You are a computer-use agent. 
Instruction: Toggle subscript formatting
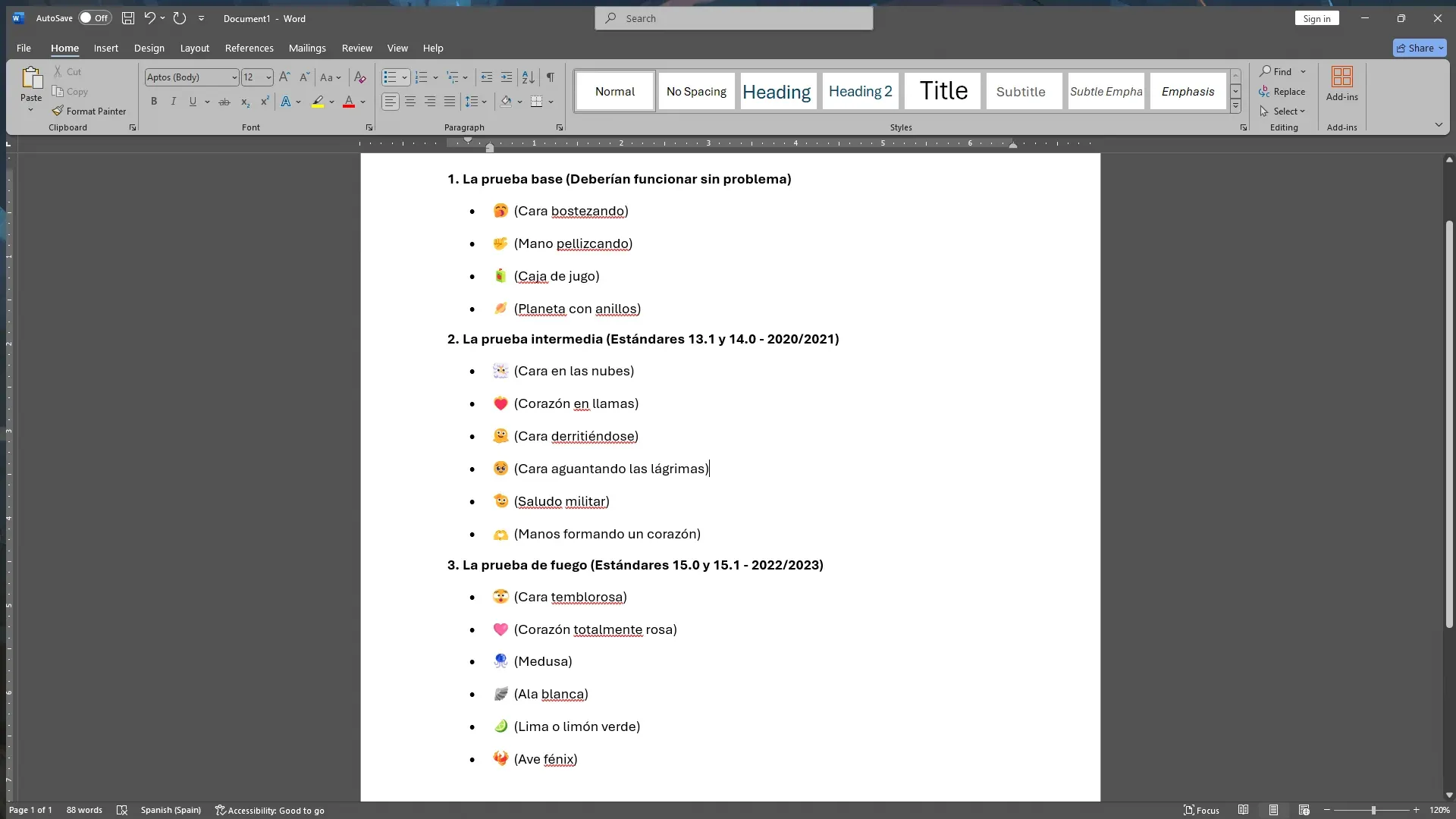pyautogui.click(x=244, y=101)
